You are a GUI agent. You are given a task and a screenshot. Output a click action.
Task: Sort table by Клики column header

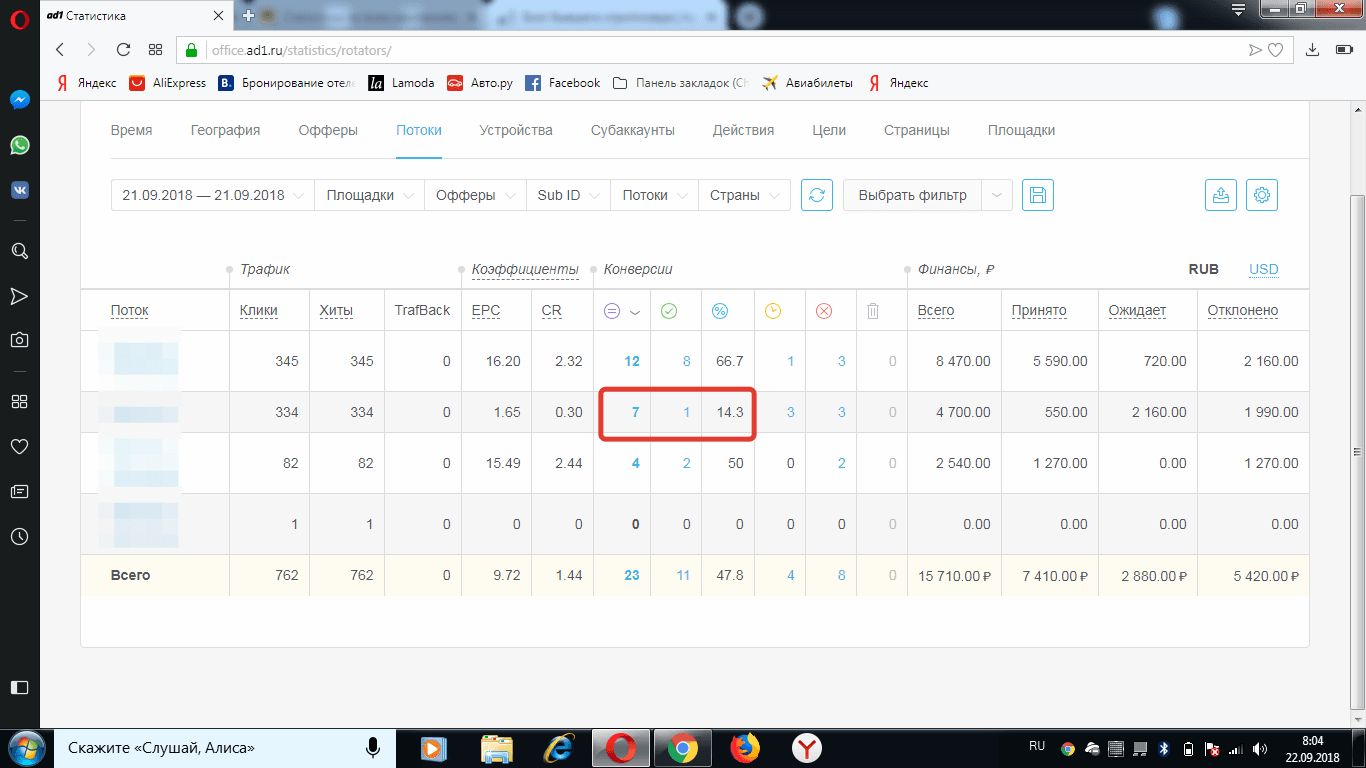click(x=259, y=311)
